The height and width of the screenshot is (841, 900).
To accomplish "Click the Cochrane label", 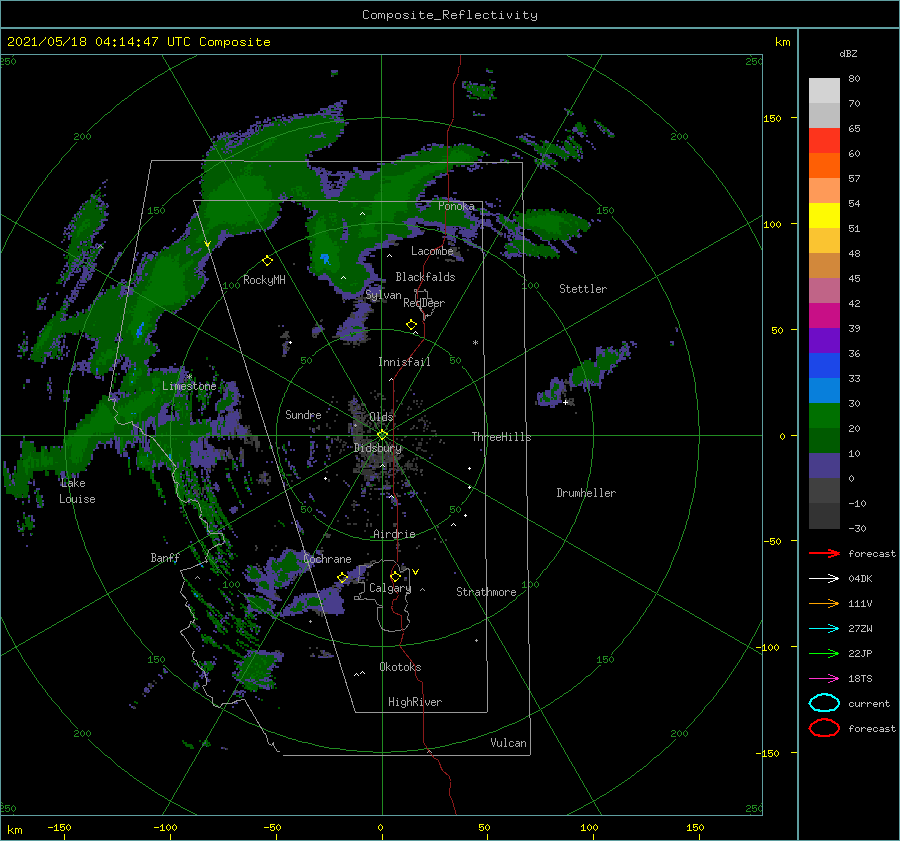I will [327, 559].
